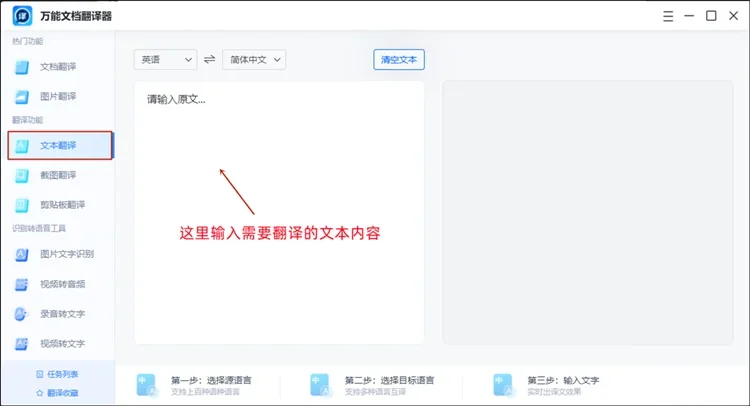
Task: Select 文档翻译 label in sidebar
Action: (58, 67)
